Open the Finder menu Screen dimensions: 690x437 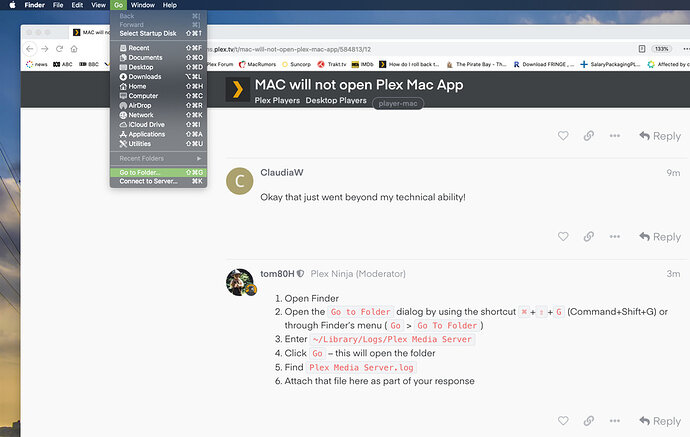point(34,5)
